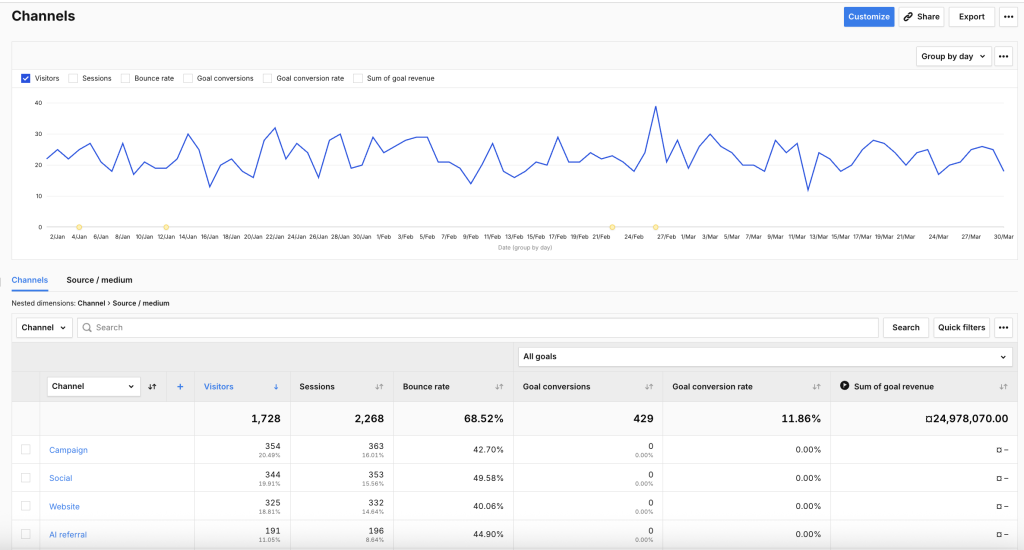Open the Channel dropdown beside search box
This screenshot has height=550, width=1024.
coord(44,327)
